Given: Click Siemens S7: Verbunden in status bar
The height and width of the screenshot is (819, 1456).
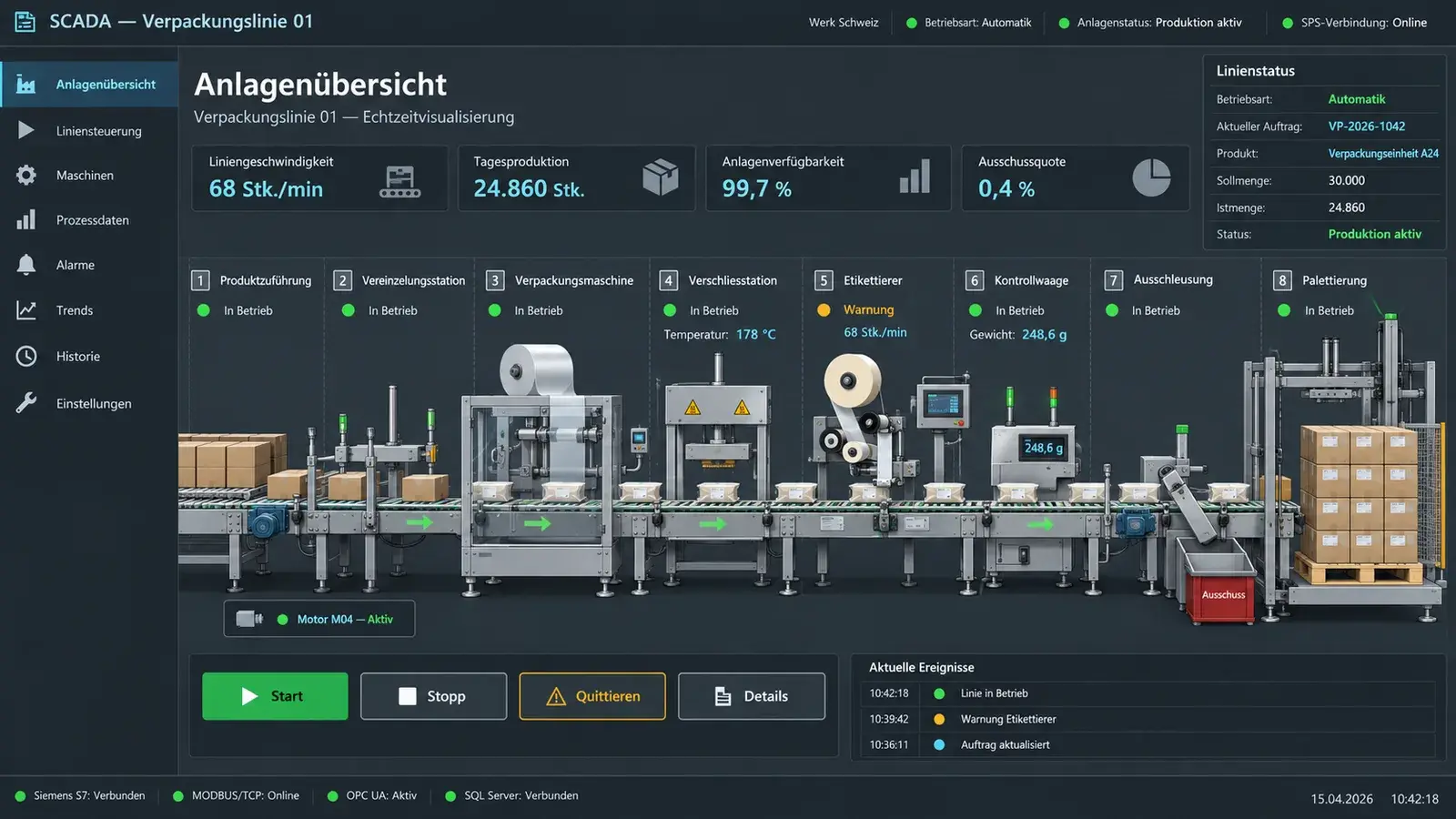Looking at the screenshot, I should [x=80, y=795].
